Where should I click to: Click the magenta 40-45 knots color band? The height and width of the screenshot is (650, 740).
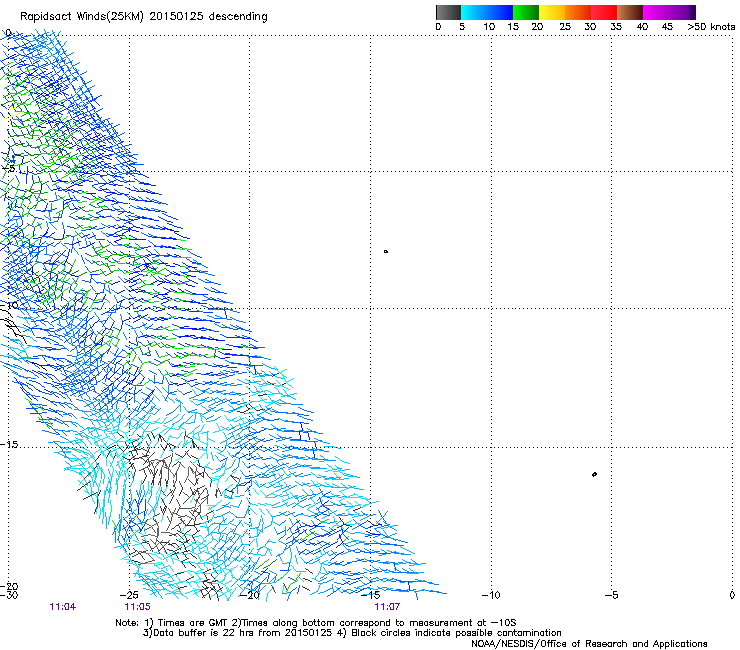click(x=656, y=12)
